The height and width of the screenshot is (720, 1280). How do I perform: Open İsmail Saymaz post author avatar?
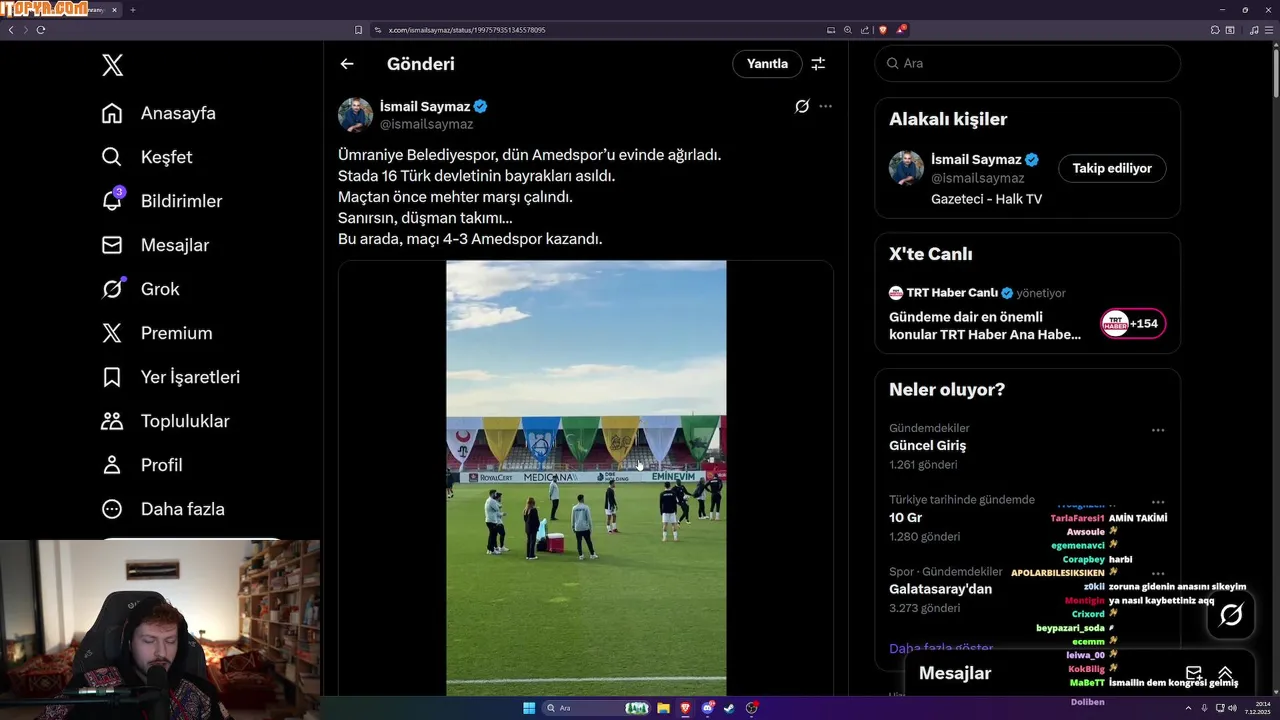(355, 115)
